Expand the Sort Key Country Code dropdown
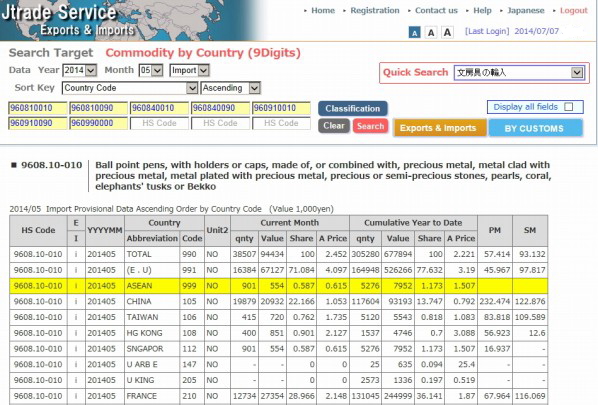 coord(130,88)
